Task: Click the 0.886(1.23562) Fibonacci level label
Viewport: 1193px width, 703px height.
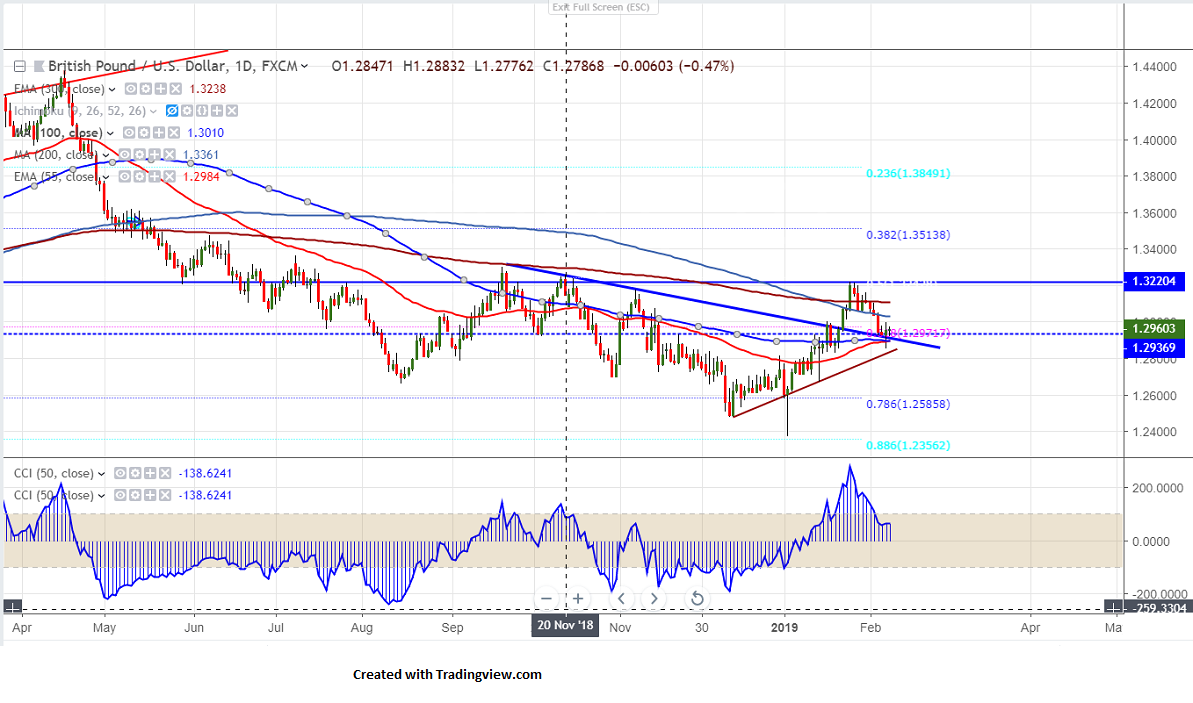Action: point(908,445)
